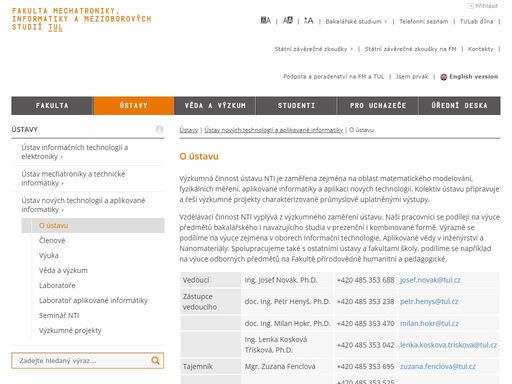Click name doc. Ing. Milan Hokr, Ph.D.
Image resolution: width=512 pixels, height=384 pixels.
point(287,323)
